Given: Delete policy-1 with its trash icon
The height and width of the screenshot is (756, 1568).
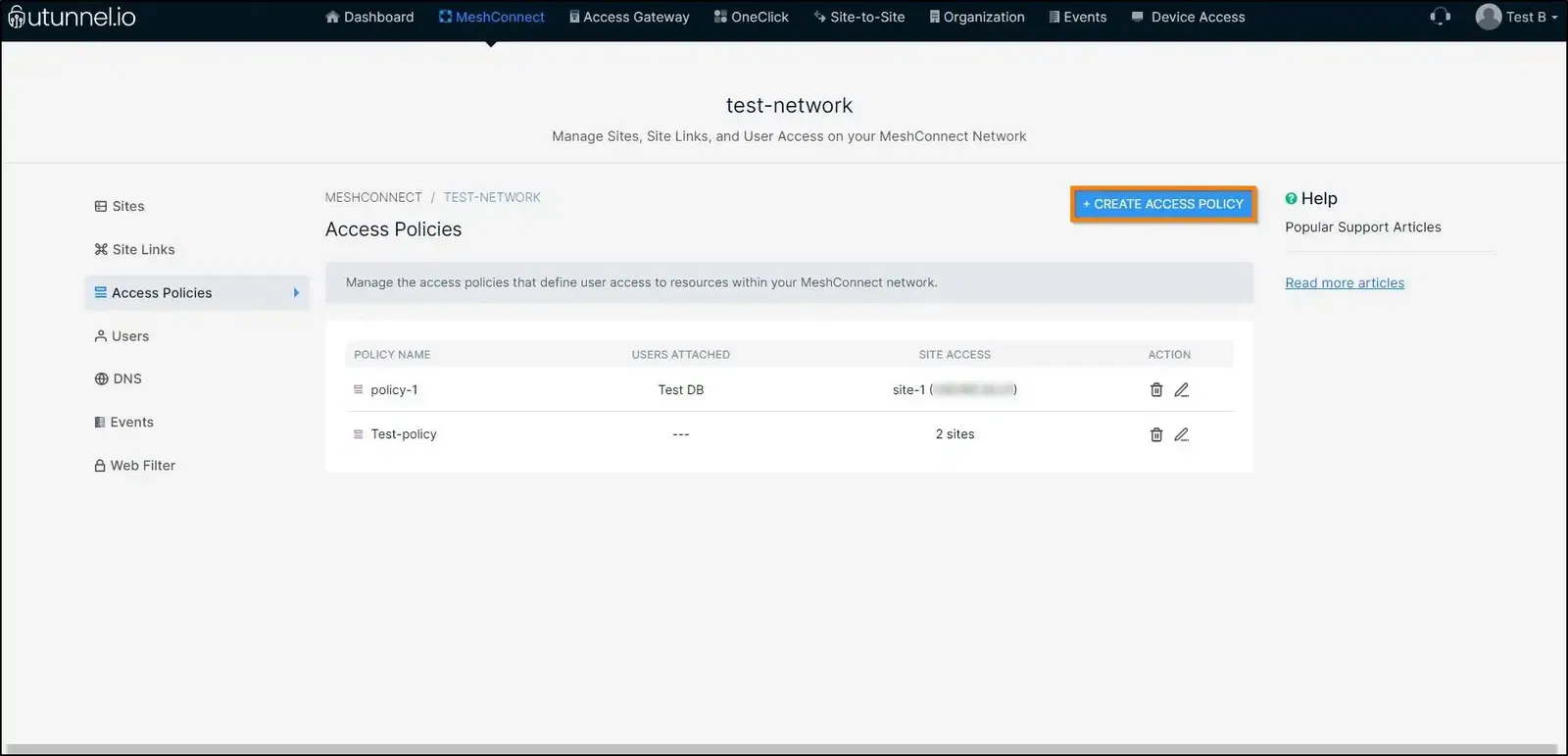Looking at the screenshot, I should coord(1156,390).
